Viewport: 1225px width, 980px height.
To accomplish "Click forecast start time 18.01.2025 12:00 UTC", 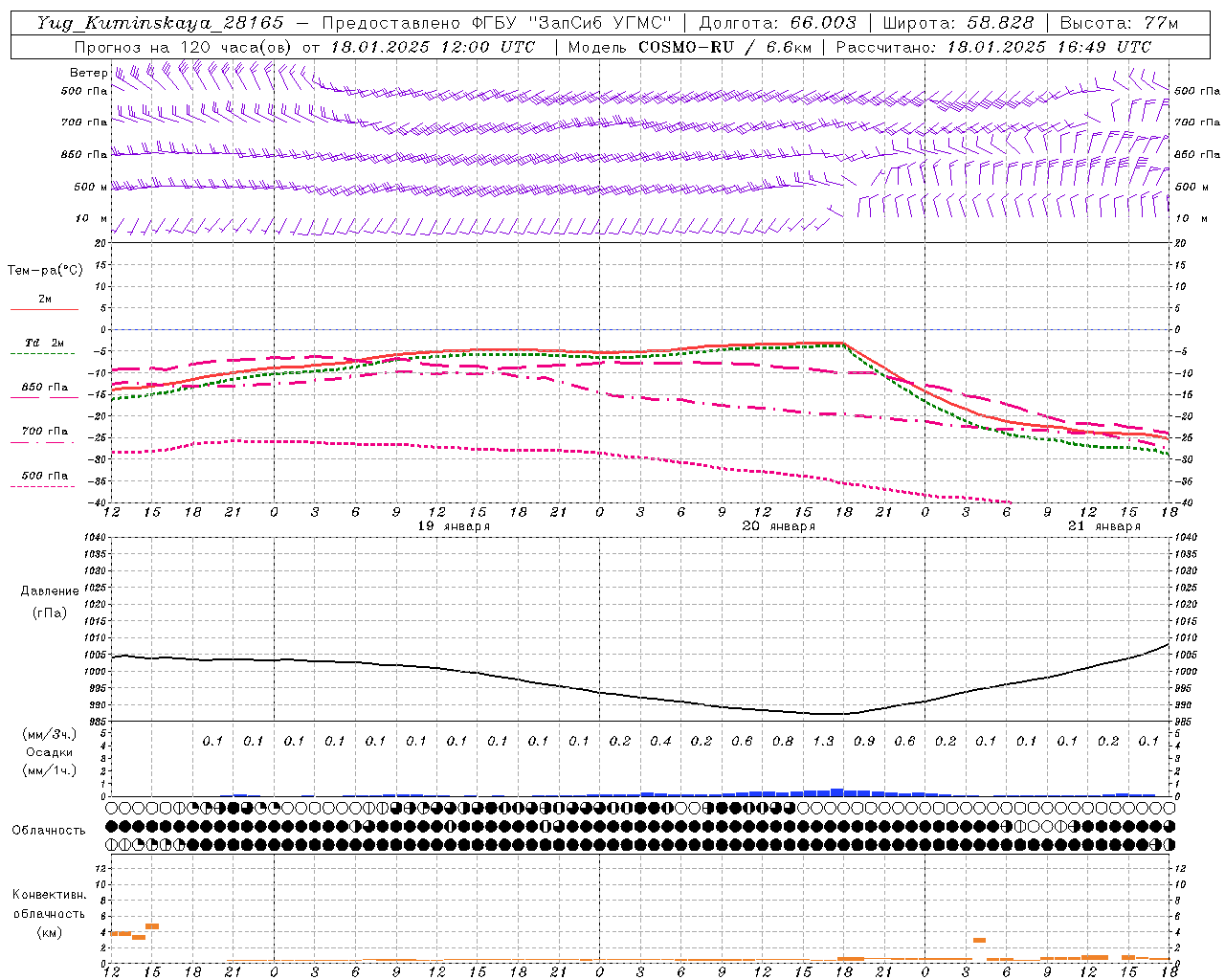I will (433, 47).
